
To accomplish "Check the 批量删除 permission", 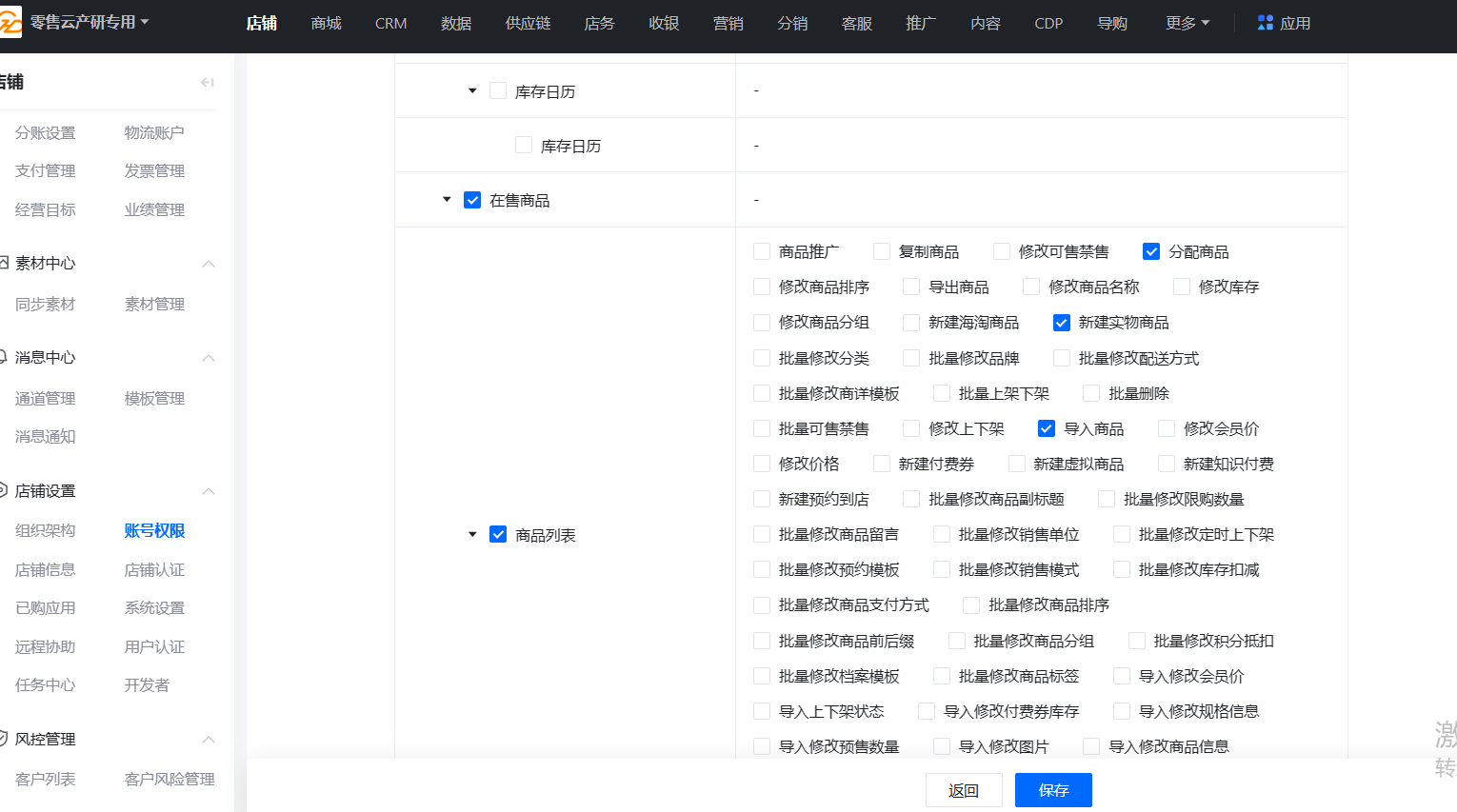I will coord(1091,393).
